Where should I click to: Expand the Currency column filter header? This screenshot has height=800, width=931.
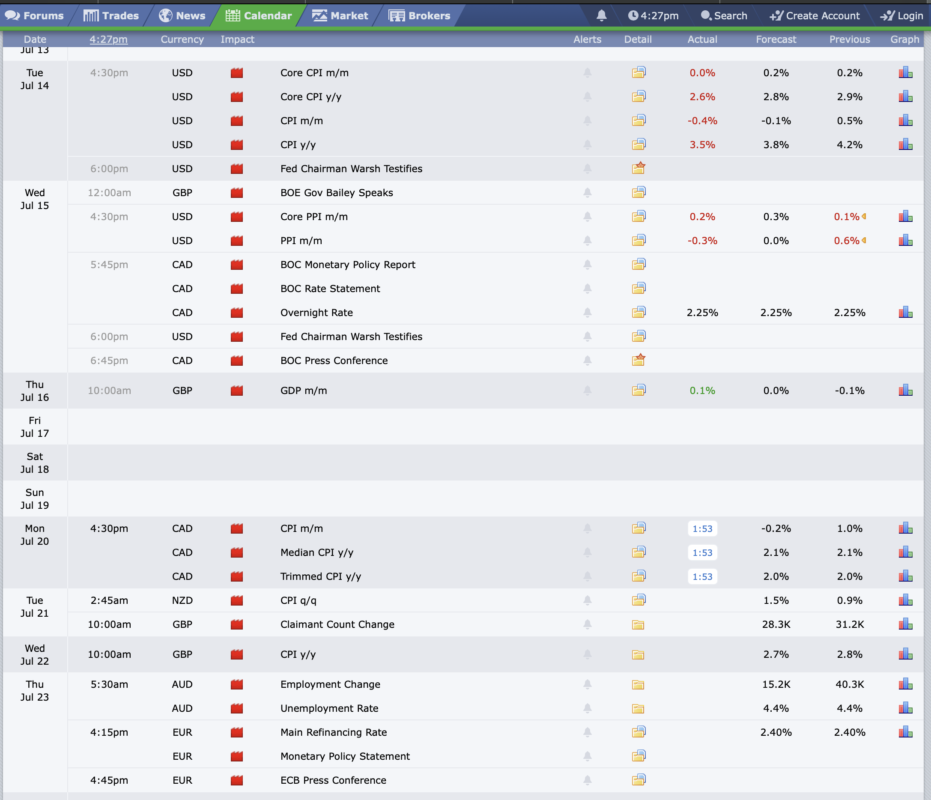(182, 39)
